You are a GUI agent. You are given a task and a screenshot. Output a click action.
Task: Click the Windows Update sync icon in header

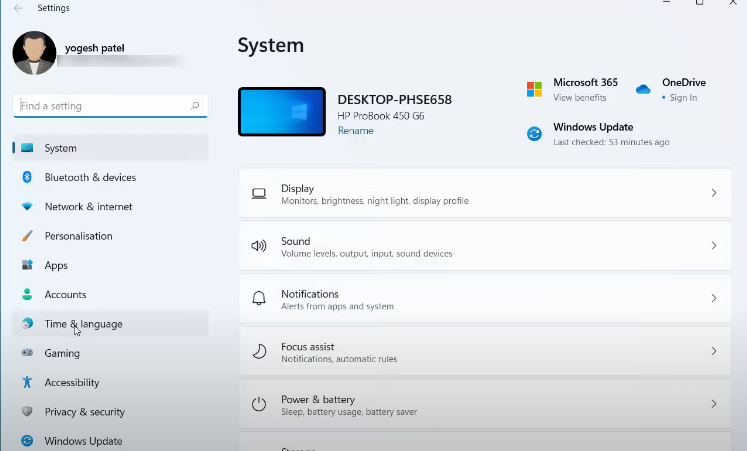[534, 134]
